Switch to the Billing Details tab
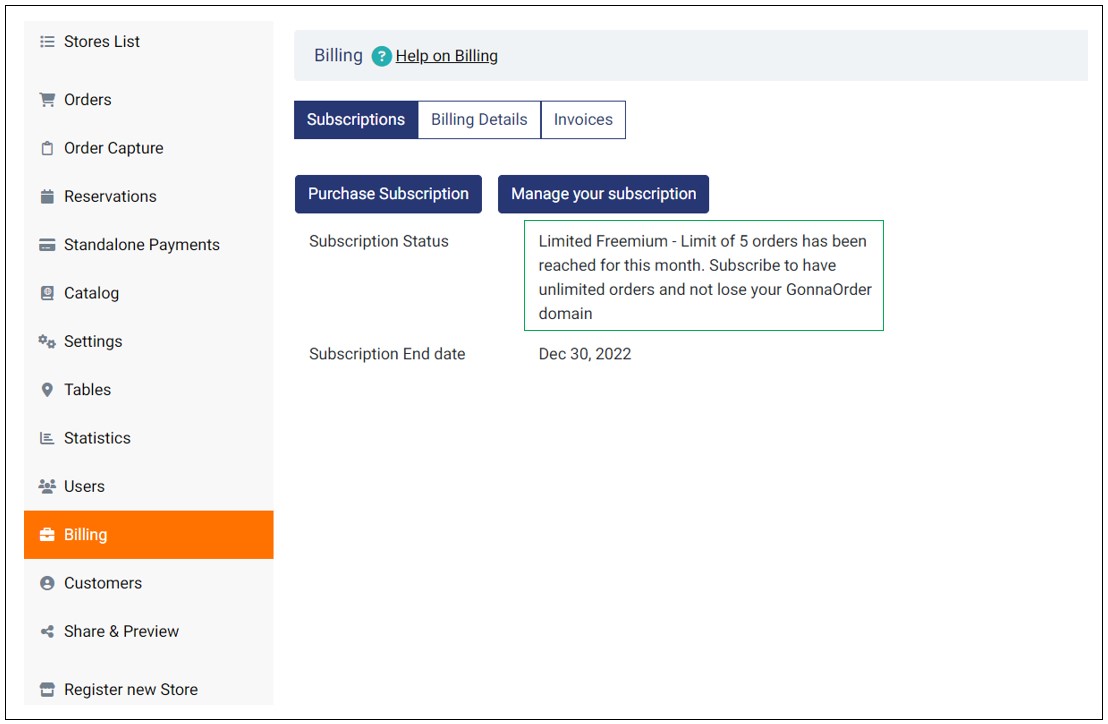This screenshot has height=724, width=1108. (479, 119)
